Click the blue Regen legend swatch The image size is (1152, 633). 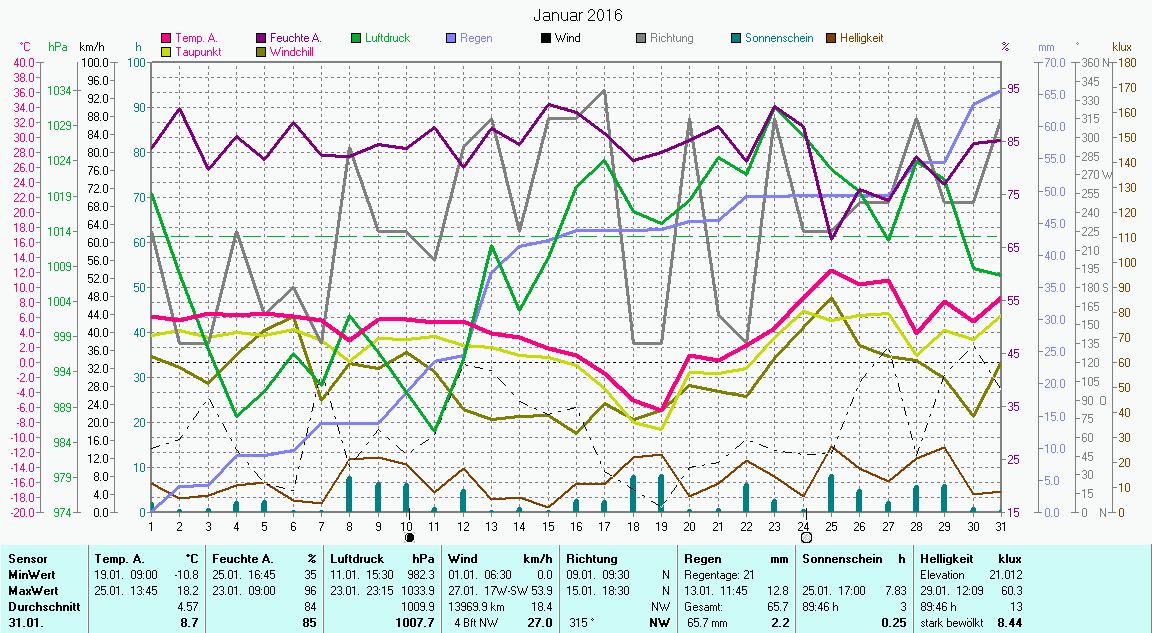[451, 38]
